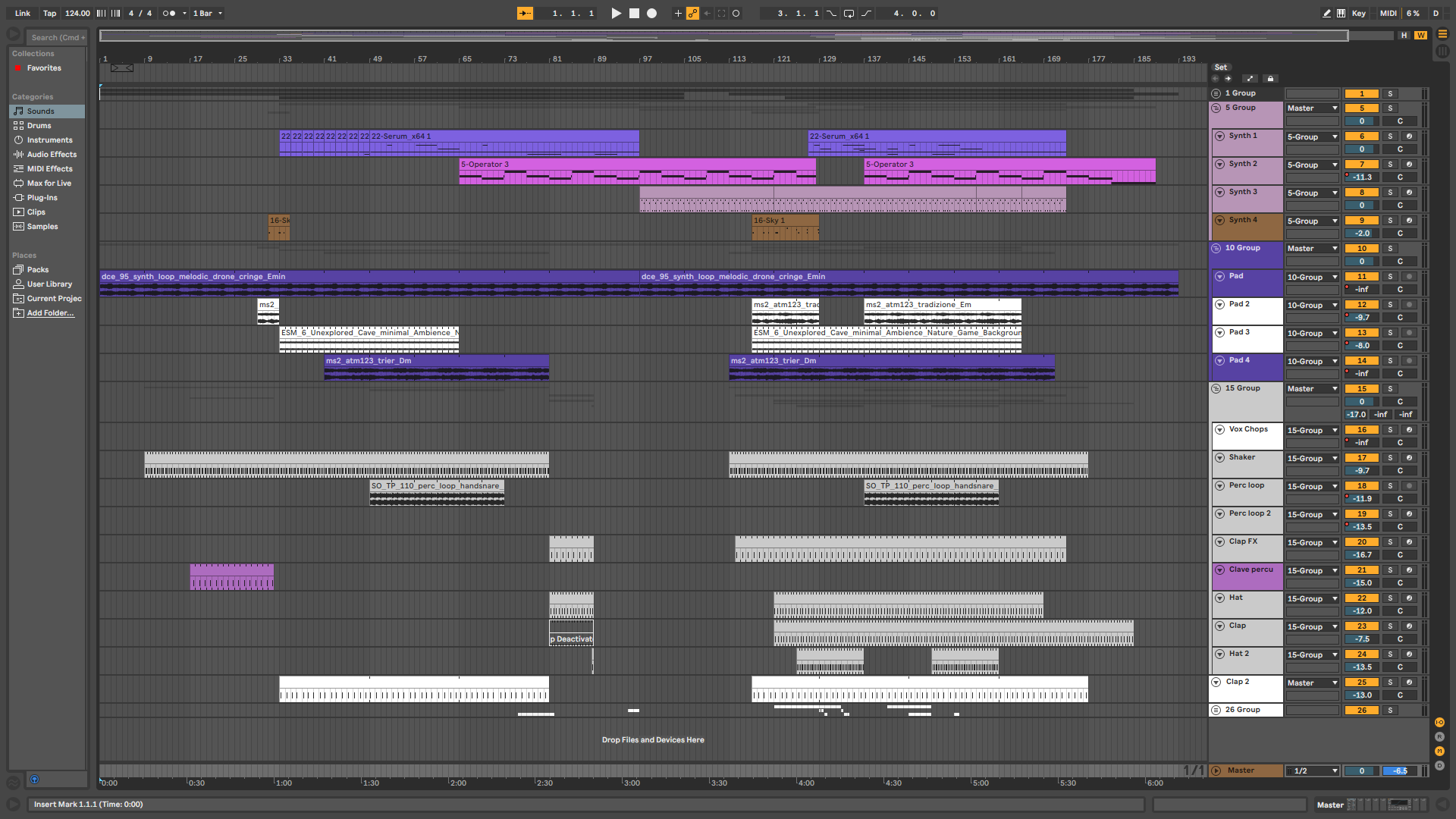The width and height of the screenshot is (1456, 819).
Task: Open Synth 2 output routing dropdown
Action: (1313, 165)
